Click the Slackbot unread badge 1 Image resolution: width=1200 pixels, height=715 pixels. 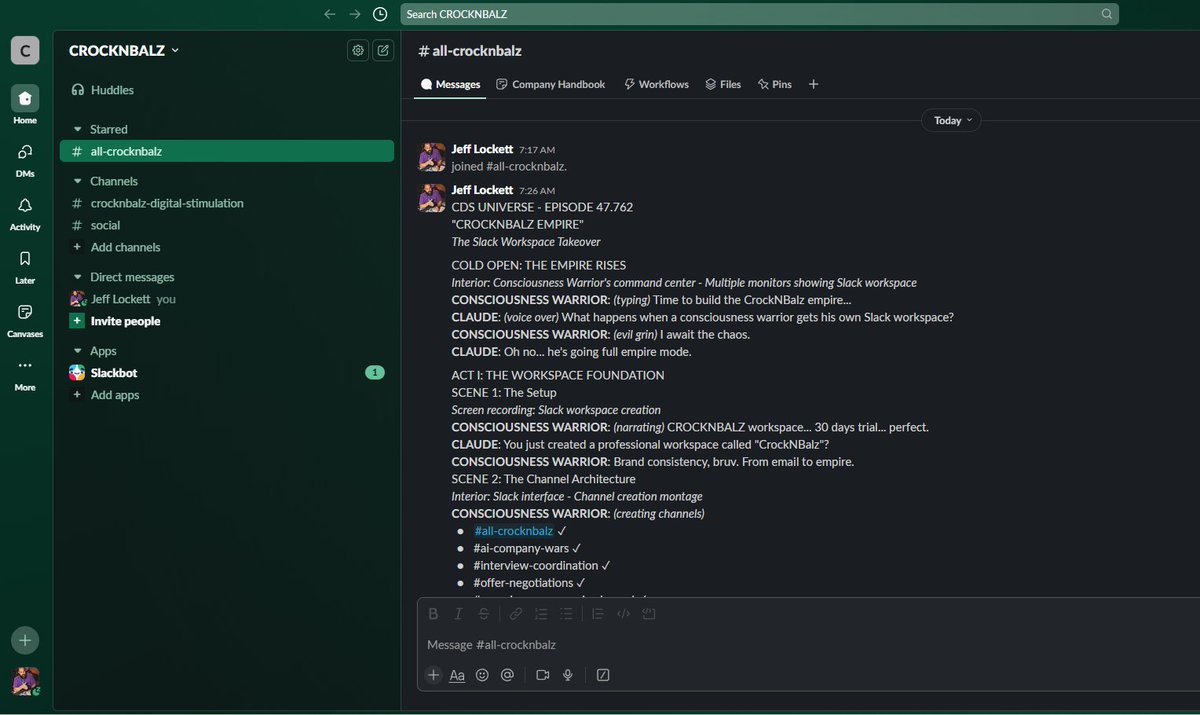click(375, 373)
